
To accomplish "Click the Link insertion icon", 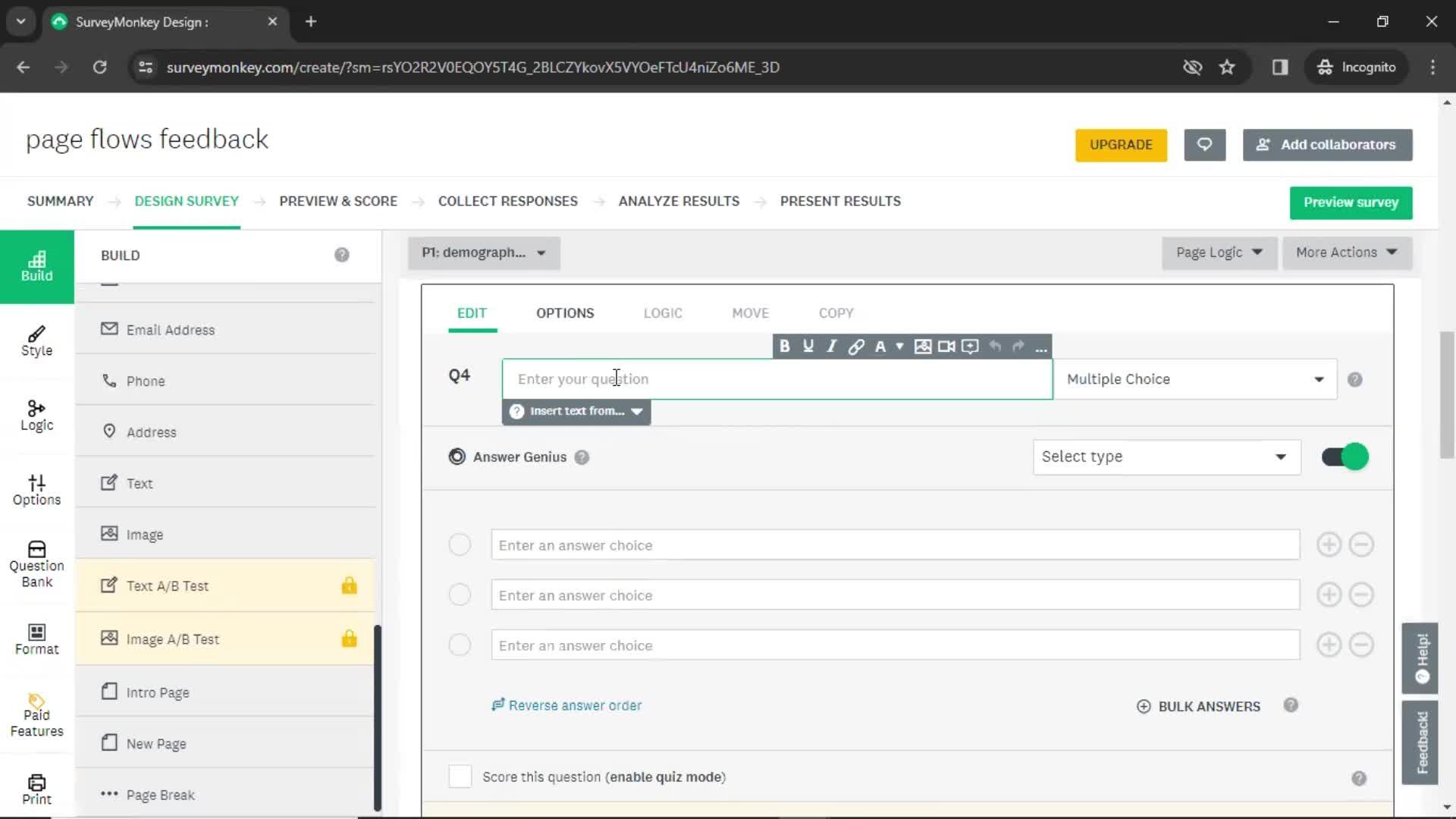I will (855, 346).
